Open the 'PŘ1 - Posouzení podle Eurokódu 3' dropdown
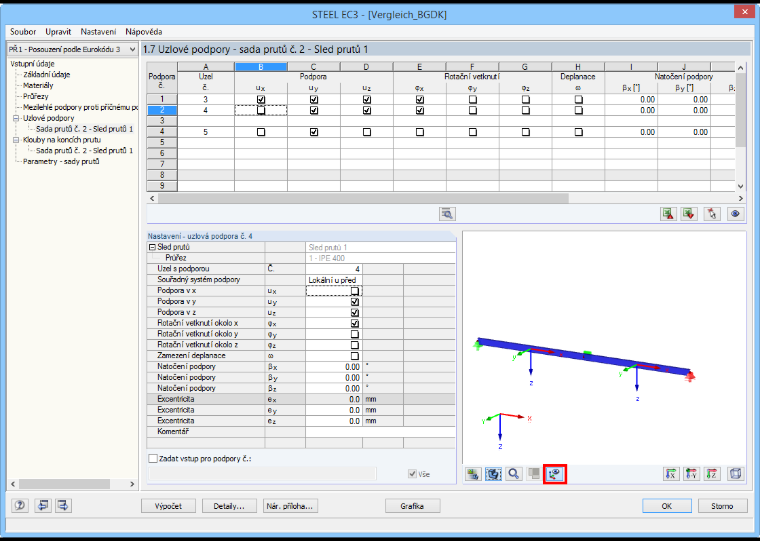 [132, 49]
